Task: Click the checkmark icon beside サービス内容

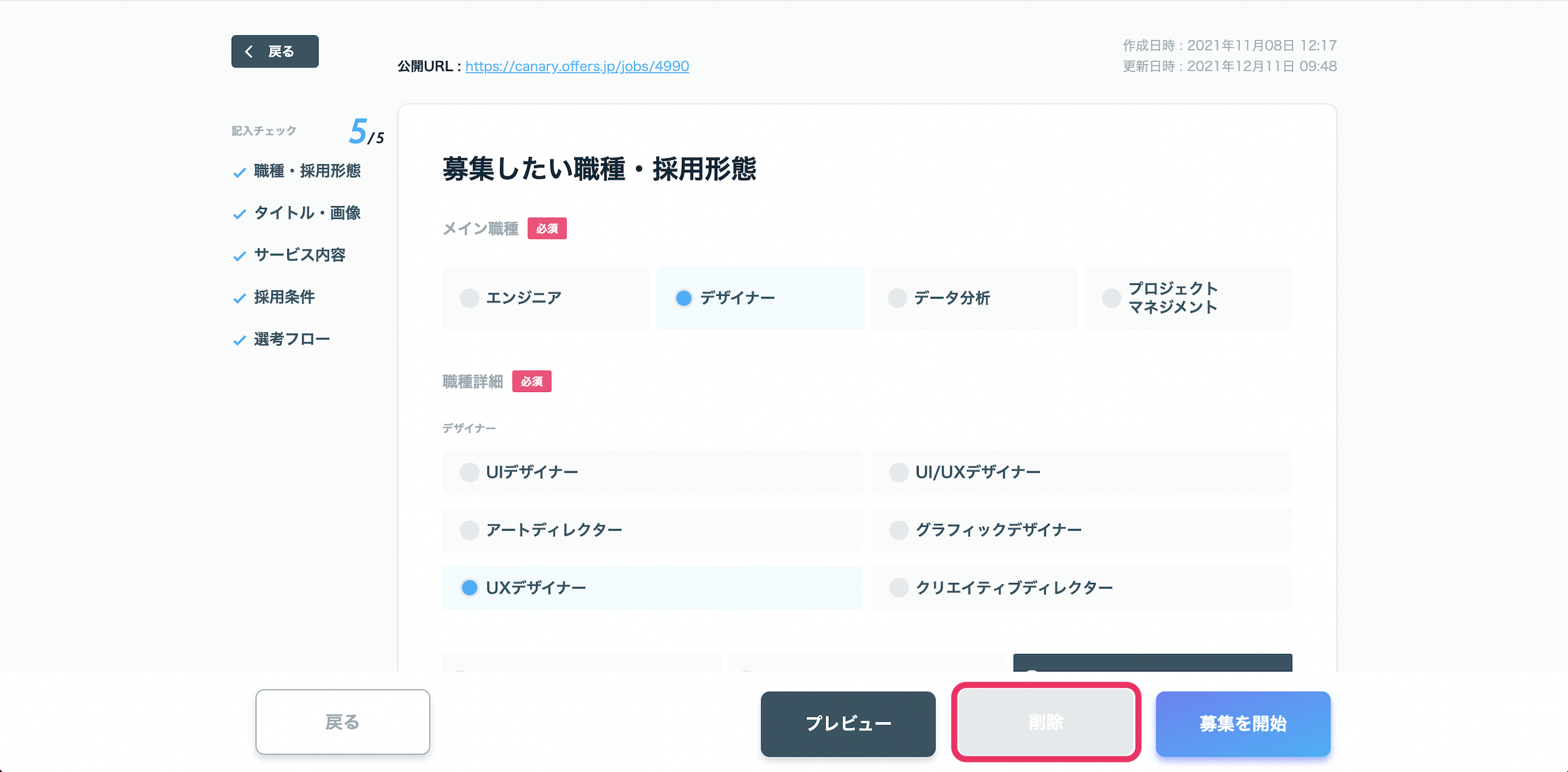Action: (240, 256)
